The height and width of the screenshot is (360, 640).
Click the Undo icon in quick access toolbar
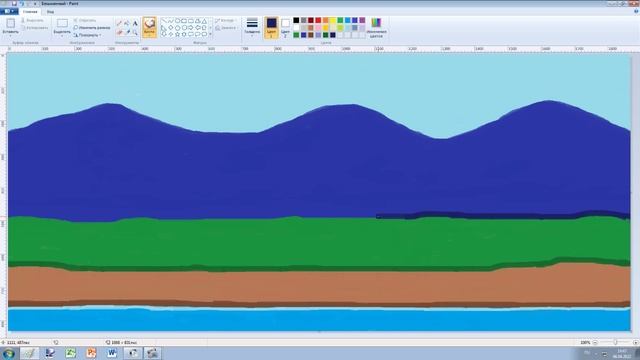(x=22, y=3)
